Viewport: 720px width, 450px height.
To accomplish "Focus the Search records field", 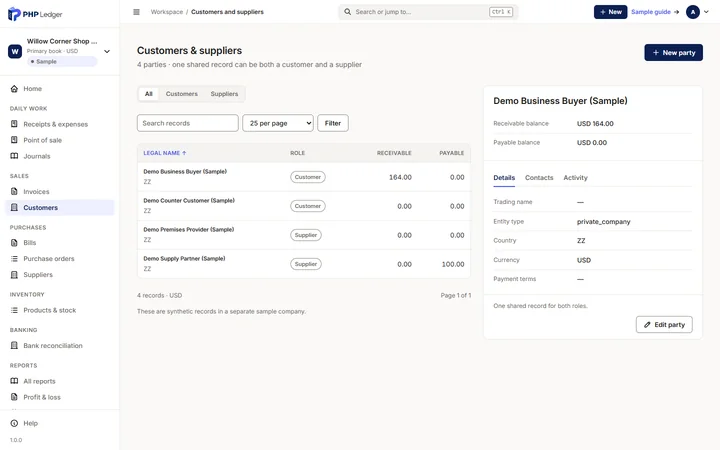I will tap(187, 123).
